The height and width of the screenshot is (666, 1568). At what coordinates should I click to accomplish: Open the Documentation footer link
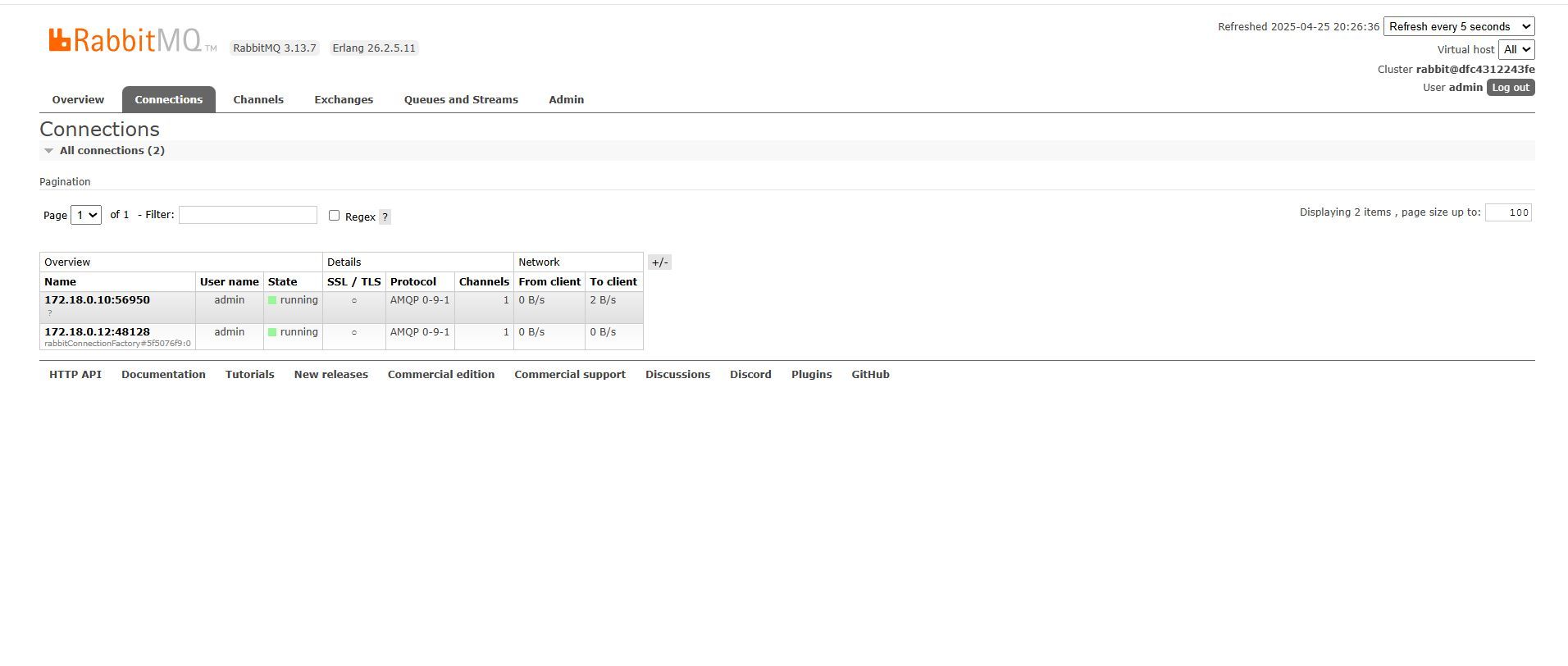163,374
